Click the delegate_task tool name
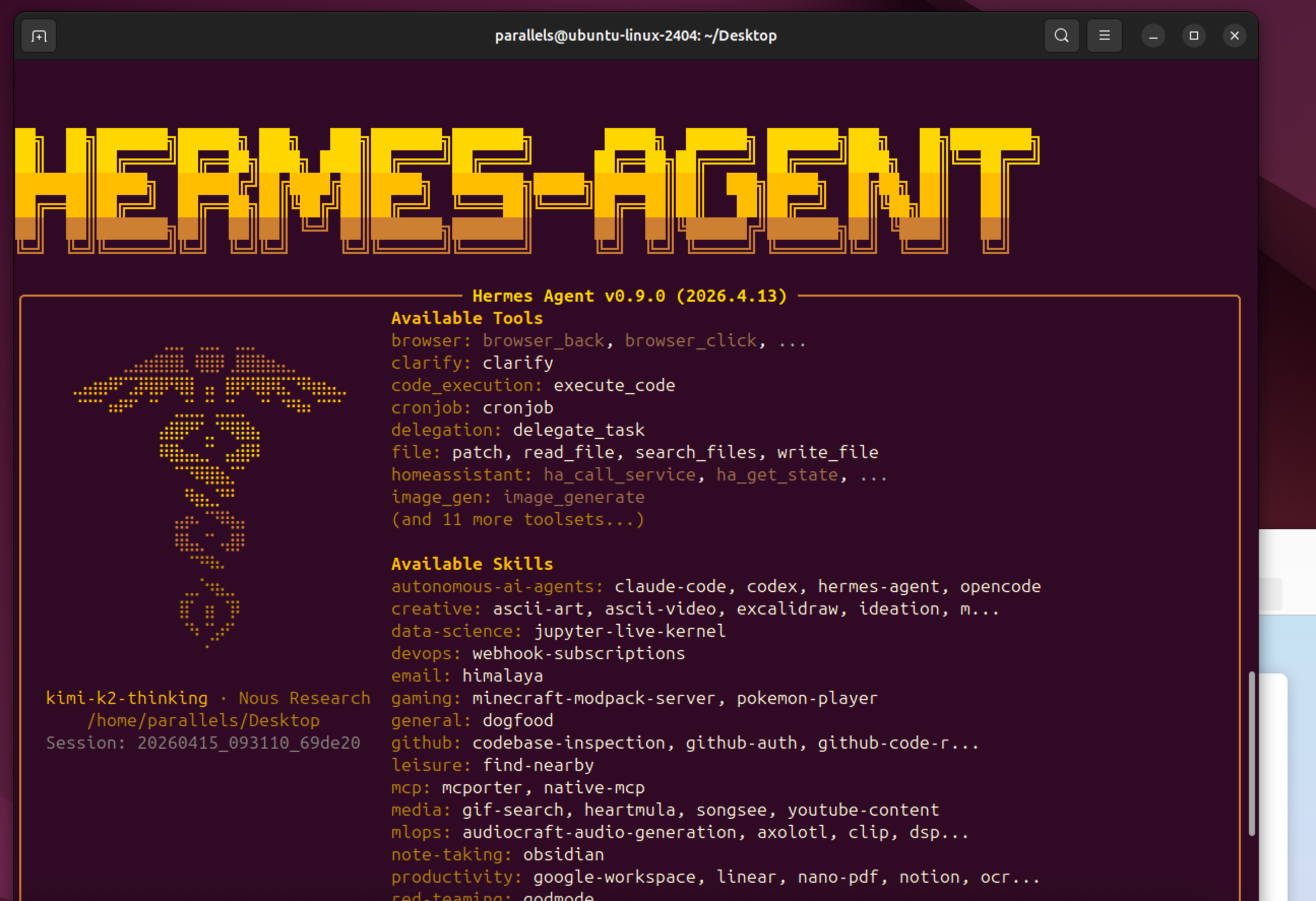1316x901 pixels. pyautogui.click(x=578, y=430)
